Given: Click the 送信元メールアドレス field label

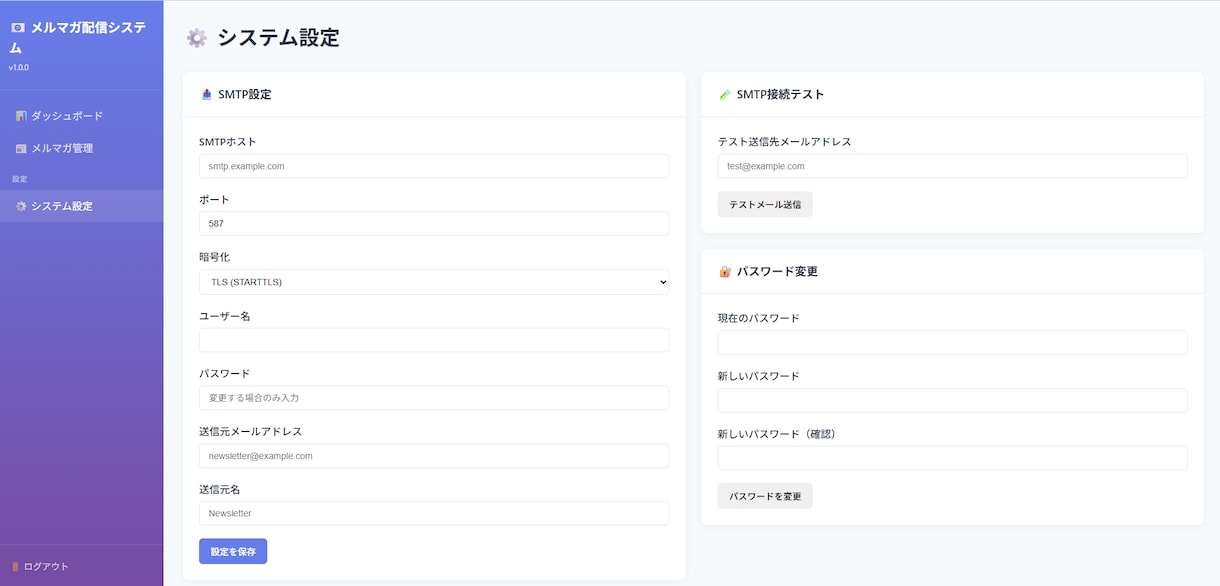Looking at the screenshot, I should [x=250, y=432].
